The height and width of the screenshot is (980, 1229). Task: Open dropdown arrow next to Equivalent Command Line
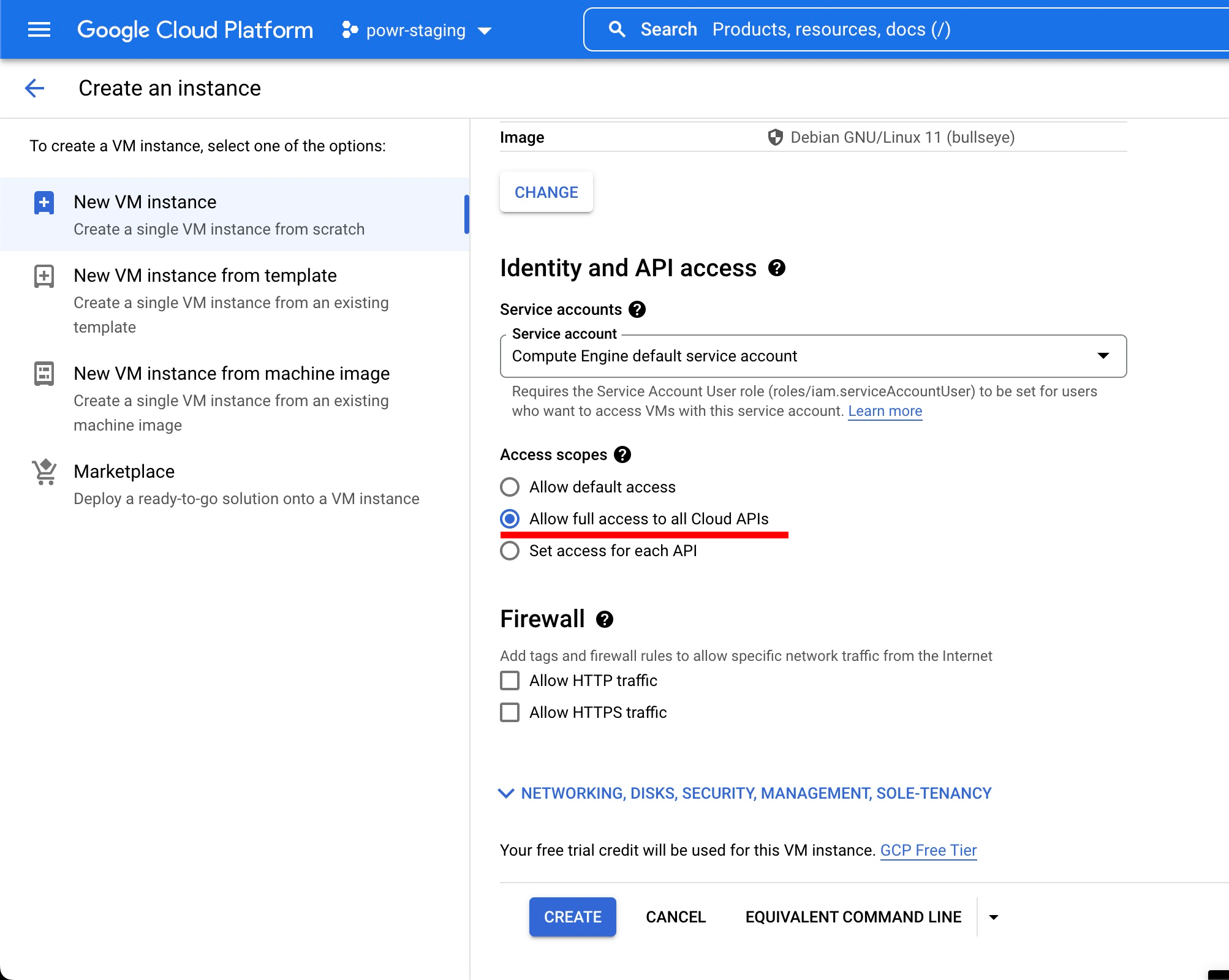(x=994, y=917)
